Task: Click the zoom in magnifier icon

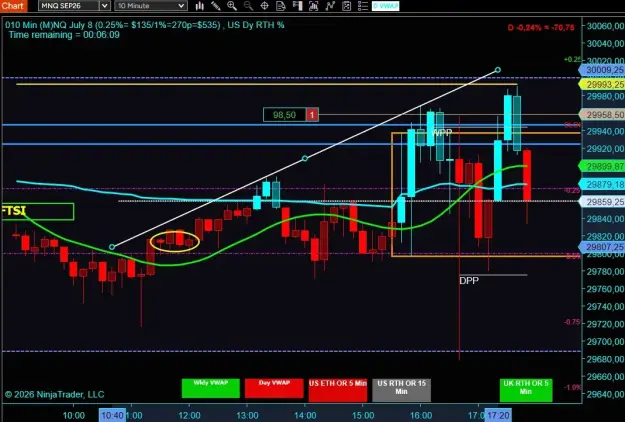Action: 232,6
